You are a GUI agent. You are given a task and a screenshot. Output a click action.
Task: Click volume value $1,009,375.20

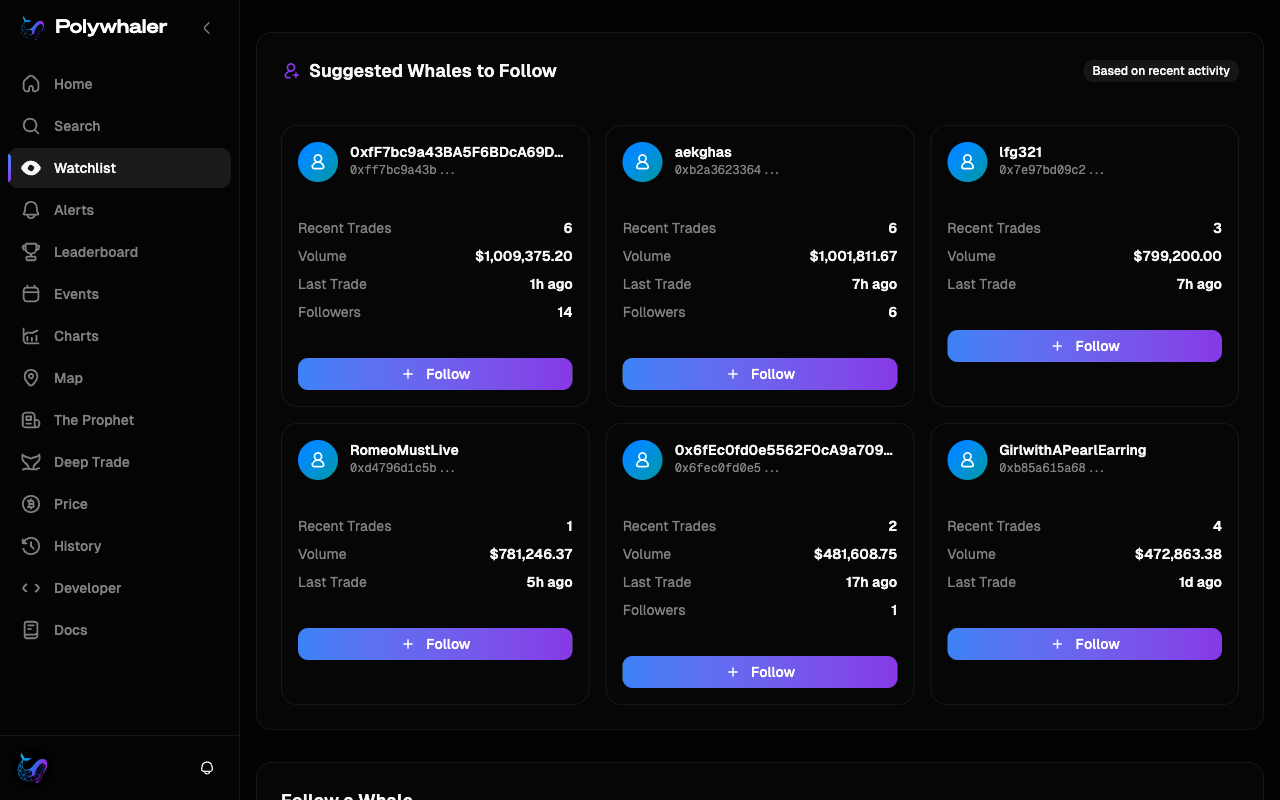[524, 256]
